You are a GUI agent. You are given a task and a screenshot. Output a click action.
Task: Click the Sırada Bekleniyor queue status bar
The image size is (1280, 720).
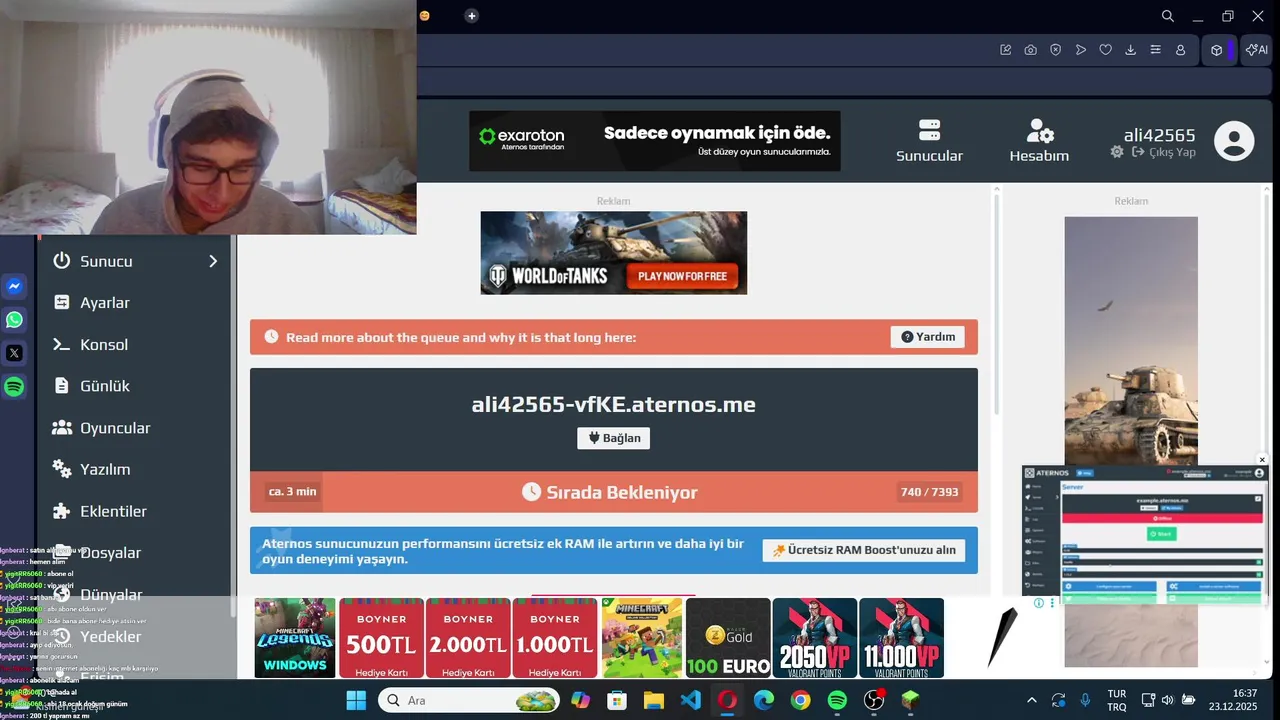coord(614,492)
